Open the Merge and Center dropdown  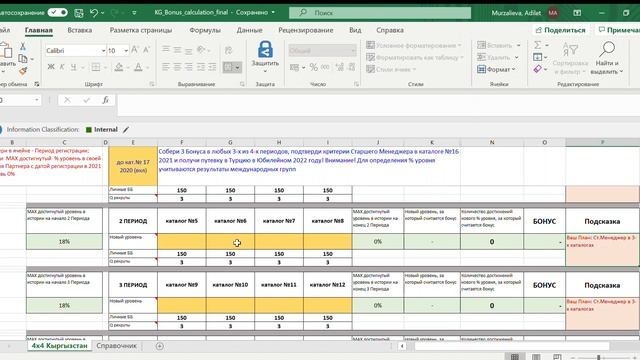(238, 67)
